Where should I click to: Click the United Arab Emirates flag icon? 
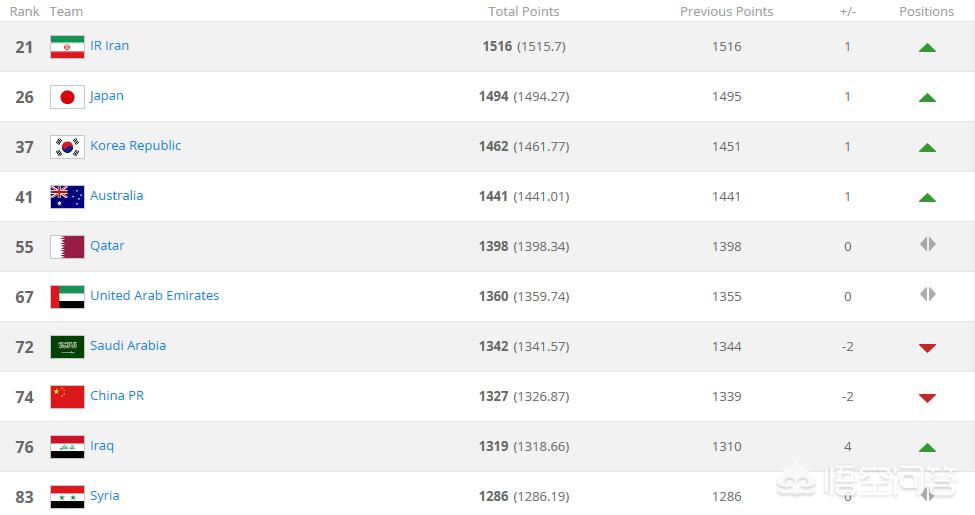click(x=67, y=297)
